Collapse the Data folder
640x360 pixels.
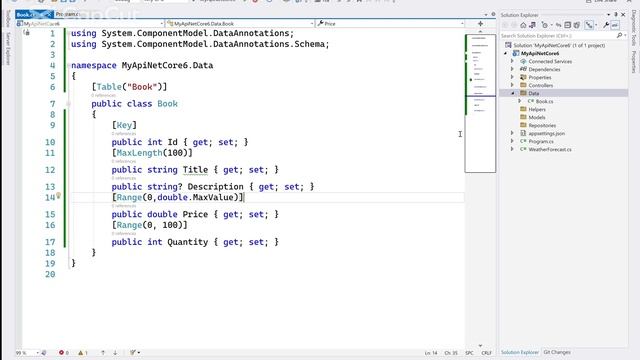(x=513, y=93)
